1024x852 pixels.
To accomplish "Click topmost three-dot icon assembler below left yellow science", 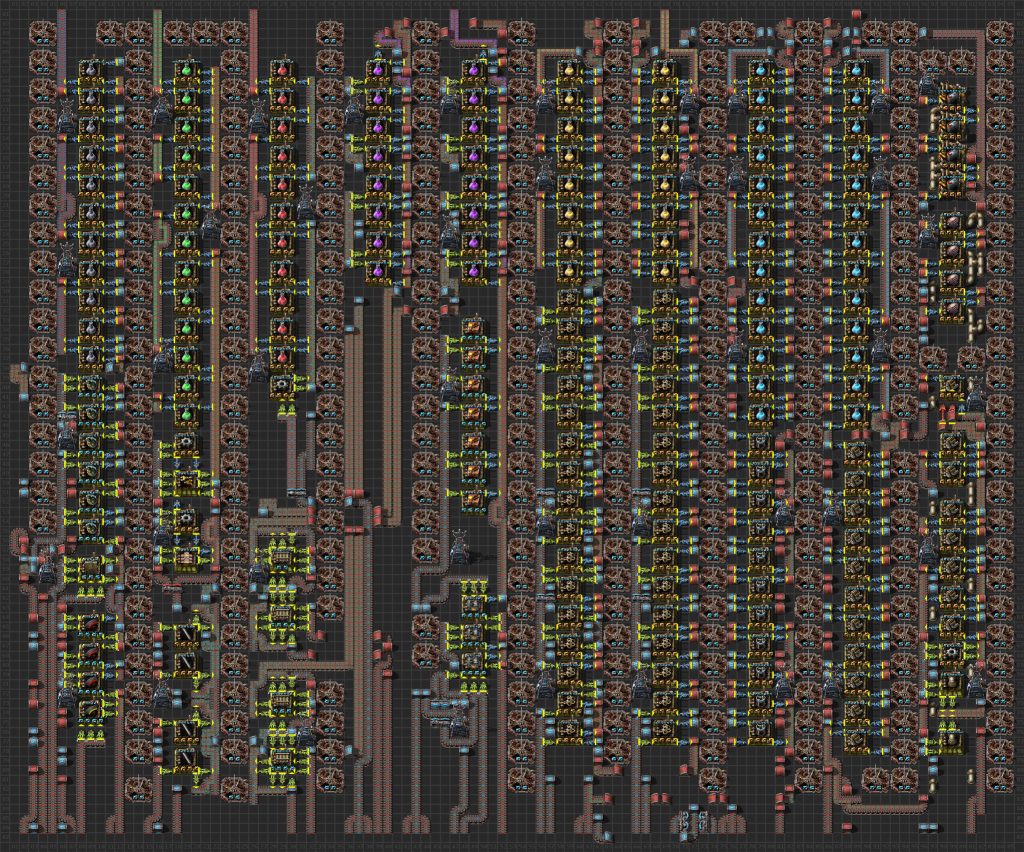I will (x=569, y=299).
